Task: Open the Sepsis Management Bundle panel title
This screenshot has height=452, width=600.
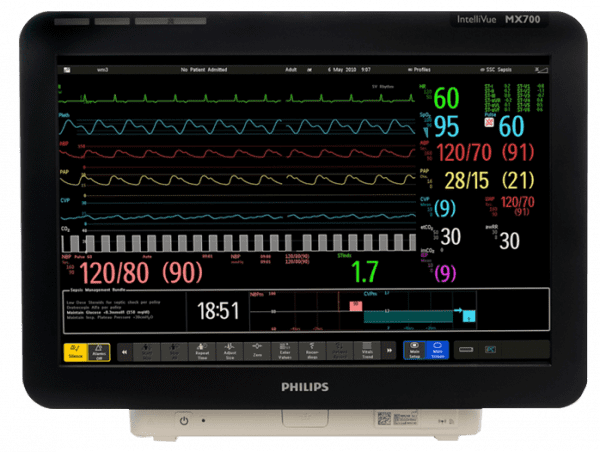Action: (x=100, y=290)
